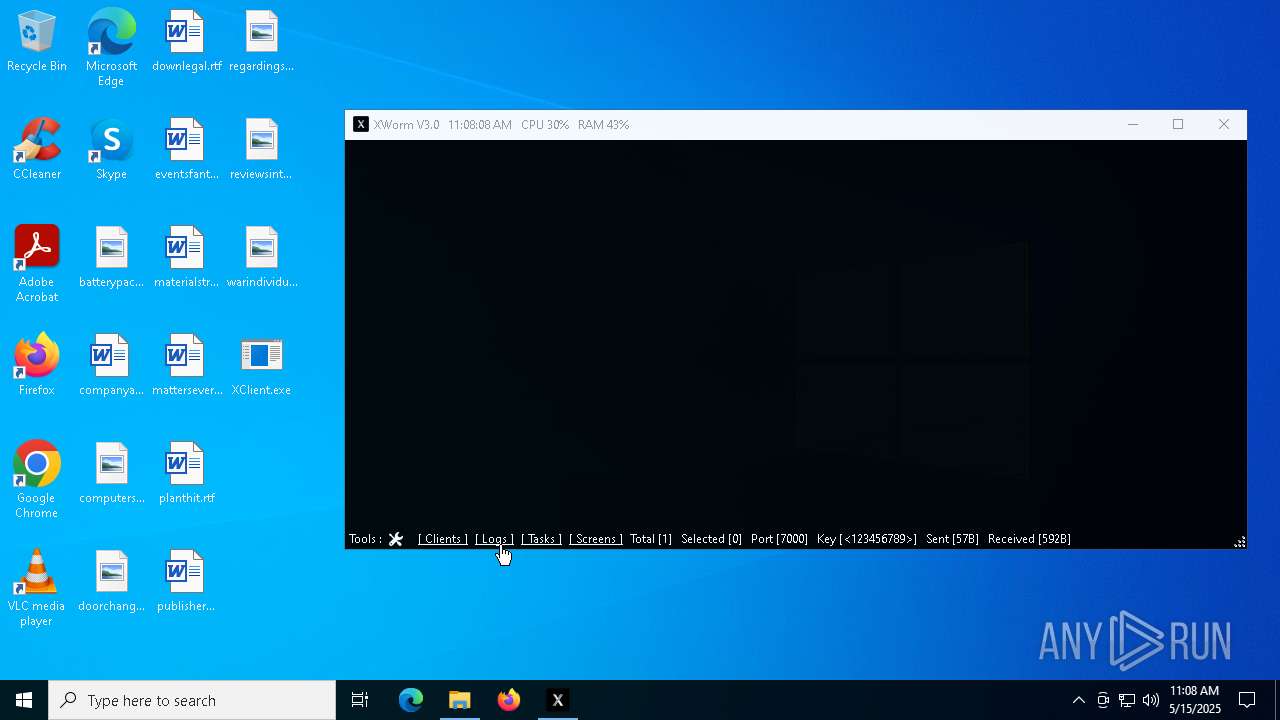Select the Skype desktop shortcut
Screen dimensions: 1280x720
pos(111,150)
